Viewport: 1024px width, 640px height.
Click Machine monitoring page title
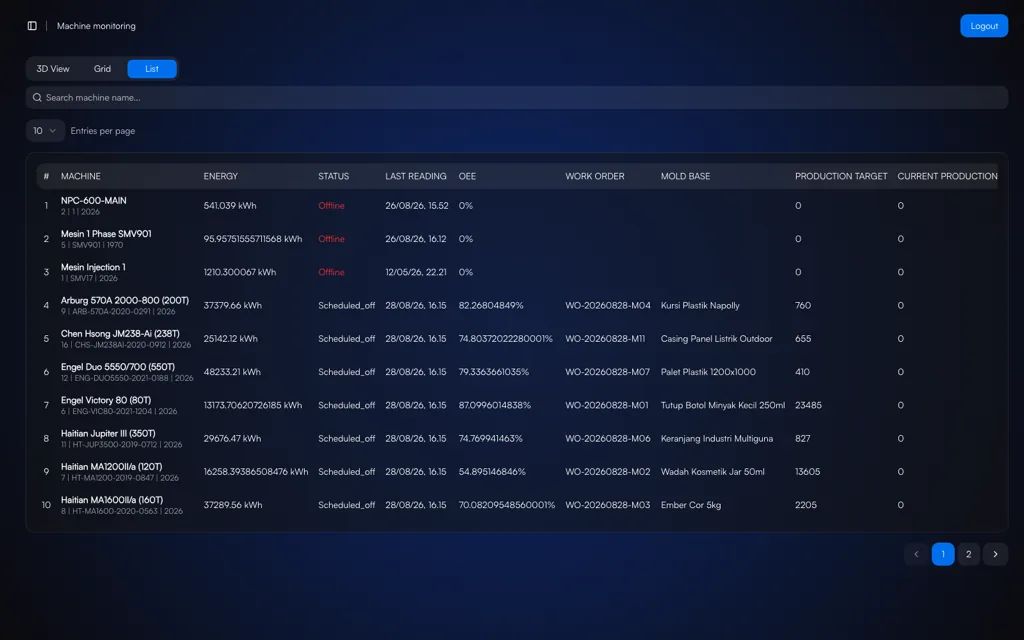[96, 26]
